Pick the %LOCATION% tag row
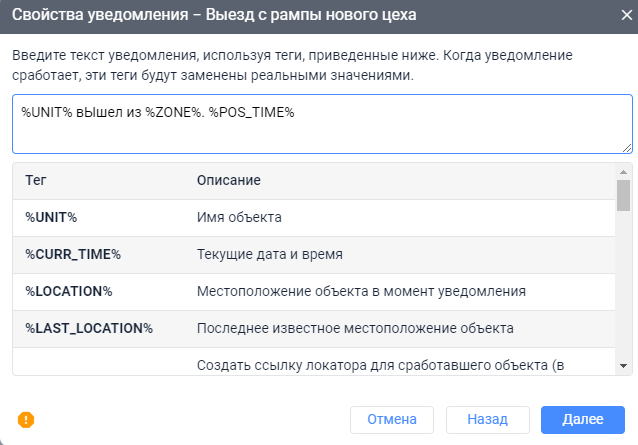 point(68,291)
